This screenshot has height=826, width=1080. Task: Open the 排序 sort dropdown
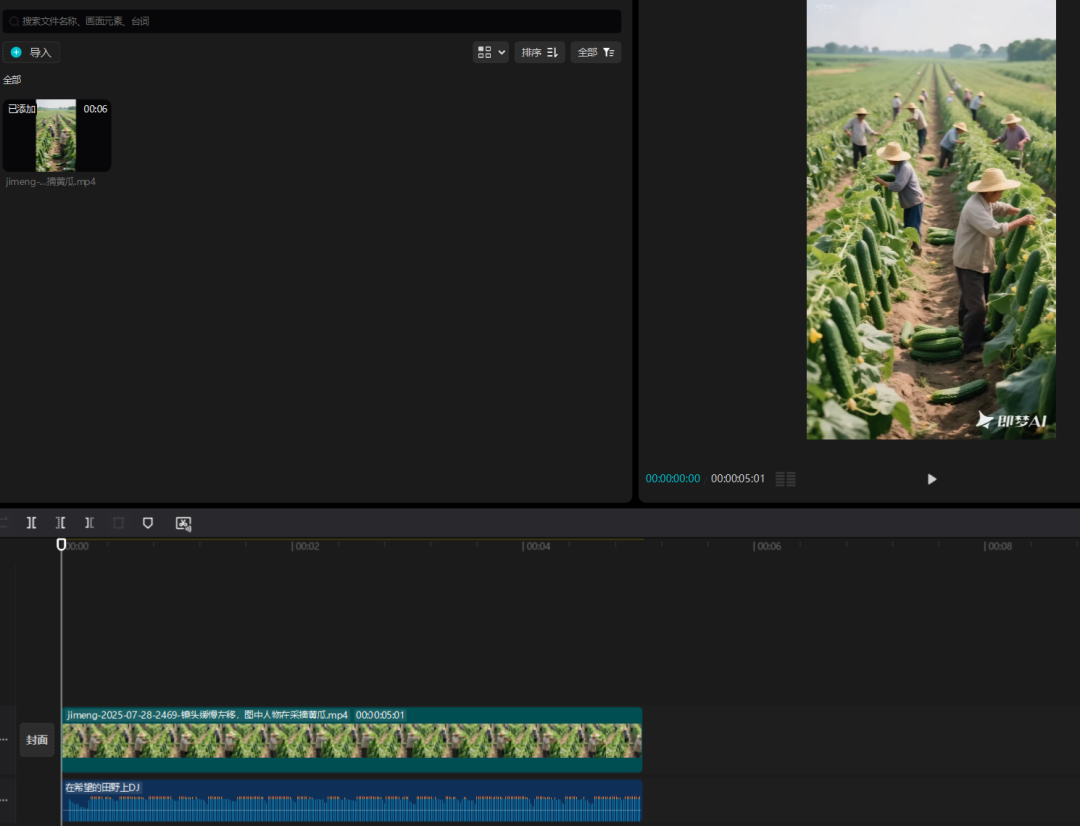point(539,52)
